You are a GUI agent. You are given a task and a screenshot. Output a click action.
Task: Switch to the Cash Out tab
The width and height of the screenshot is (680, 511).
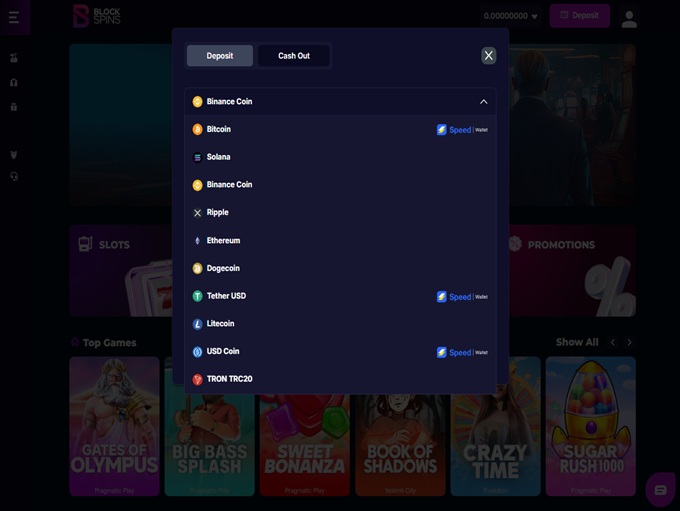293,56
